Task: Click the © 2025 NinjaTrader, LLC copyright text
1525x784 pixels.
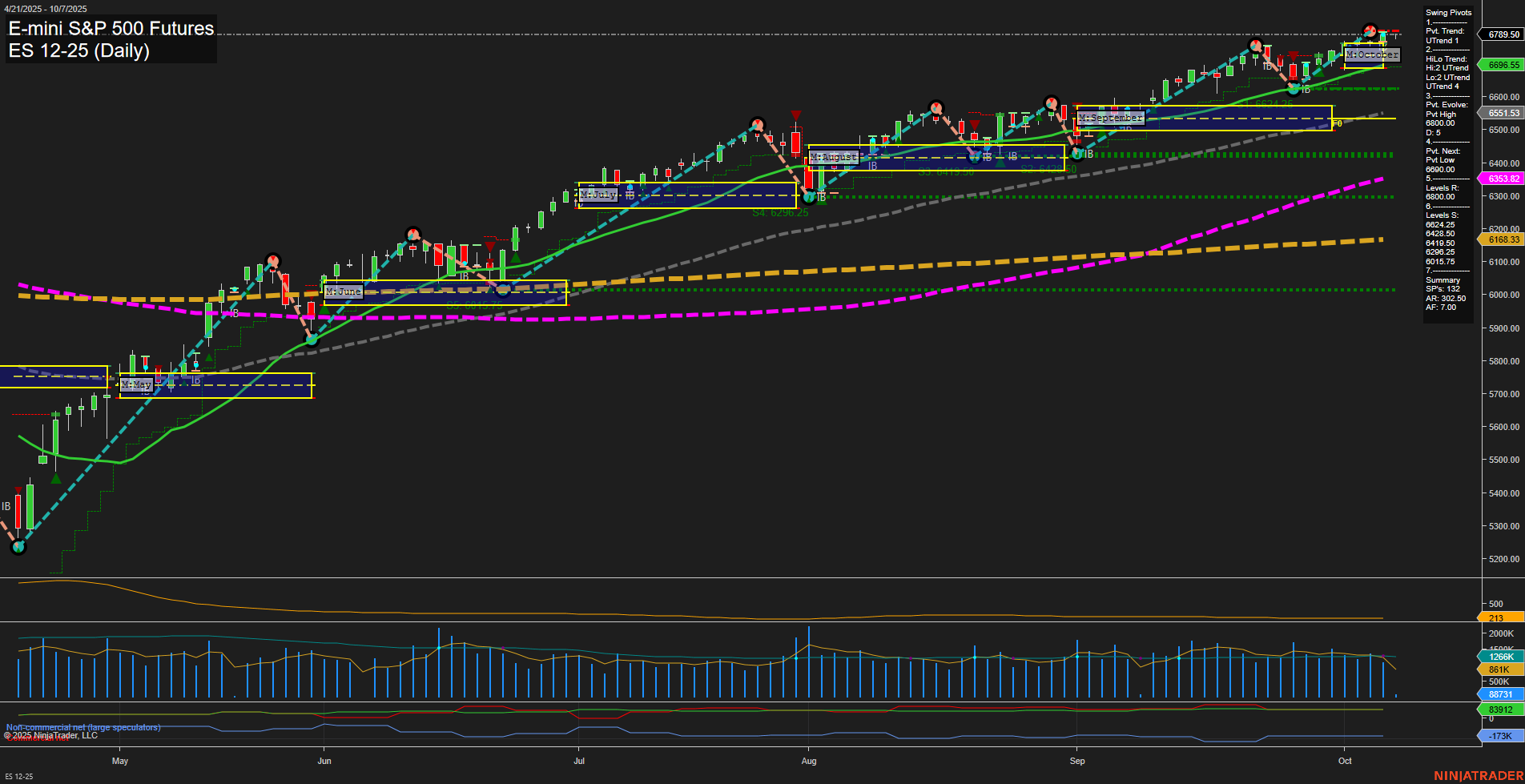Action: 50,735
